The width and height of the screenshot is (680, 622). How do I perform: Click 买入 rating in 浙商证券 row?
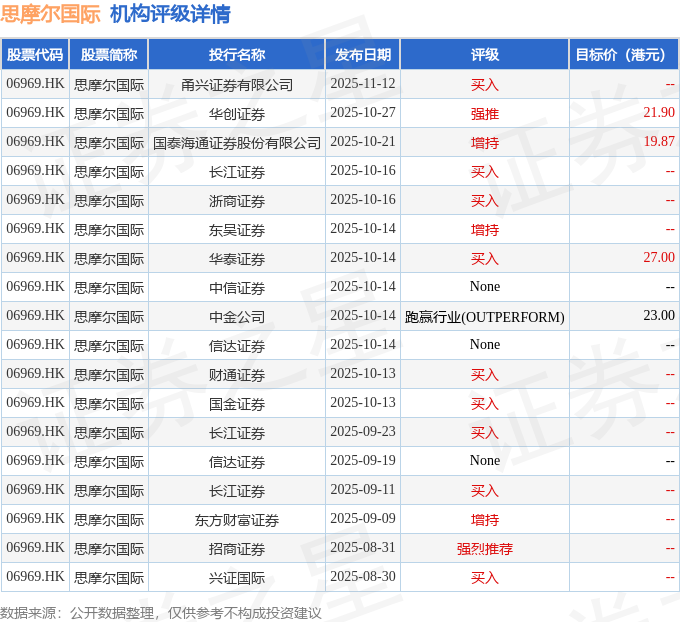pos(485,201)
